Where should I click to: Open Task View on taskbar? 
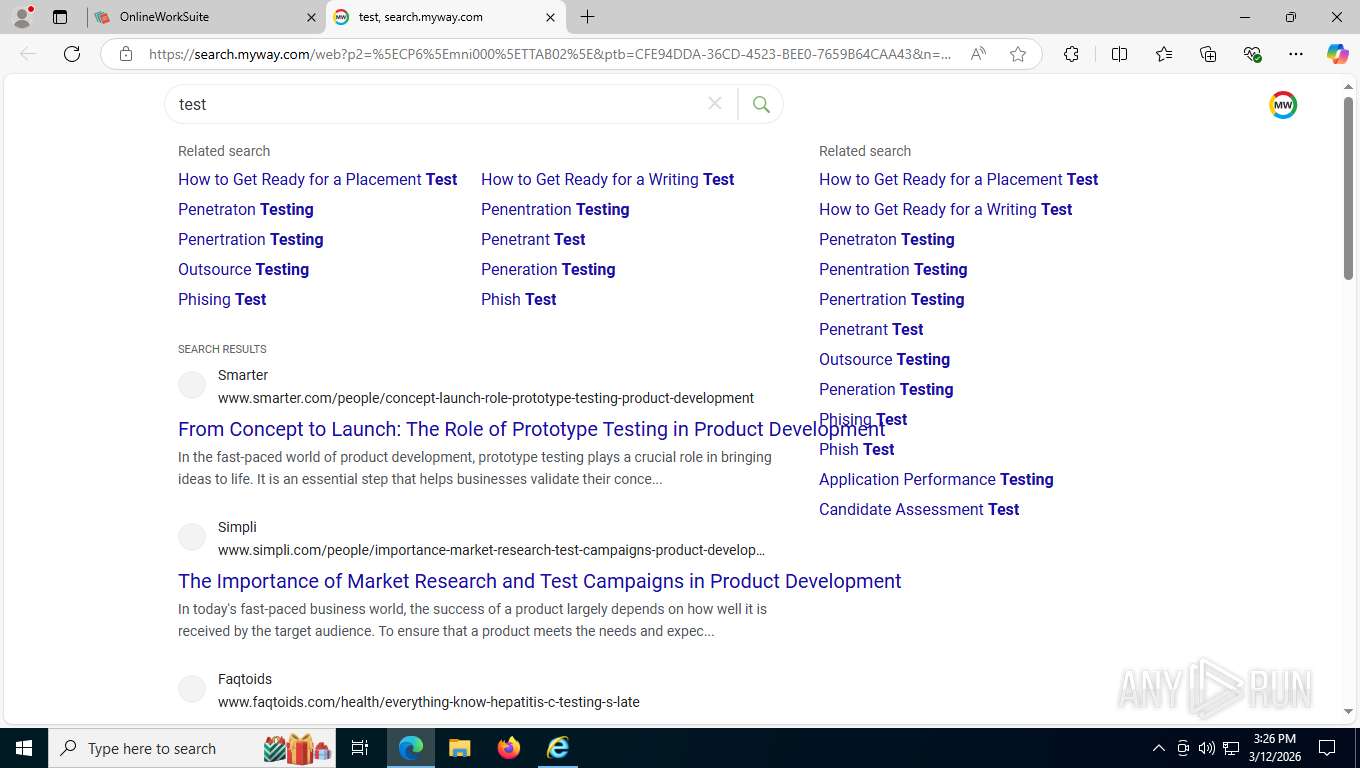click(360, 748)
